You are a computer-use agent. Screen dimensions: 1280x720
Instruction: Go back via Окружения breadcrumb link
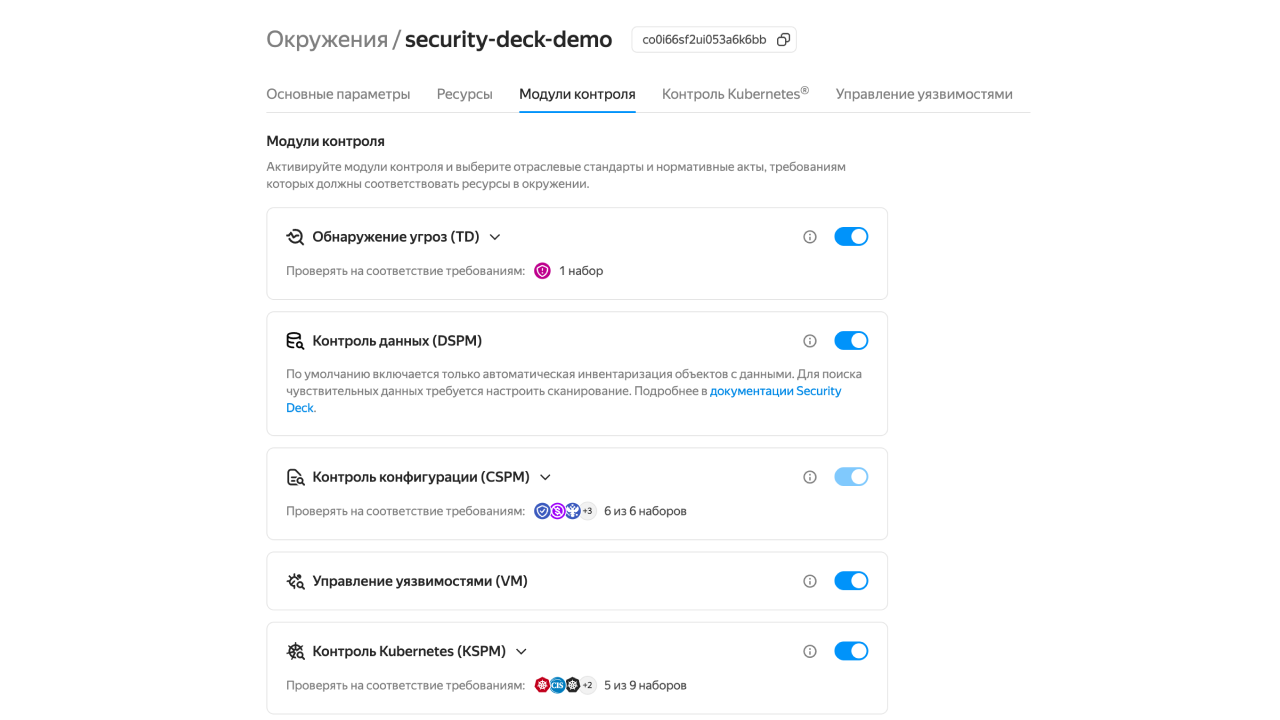click(x=327, y=39)
